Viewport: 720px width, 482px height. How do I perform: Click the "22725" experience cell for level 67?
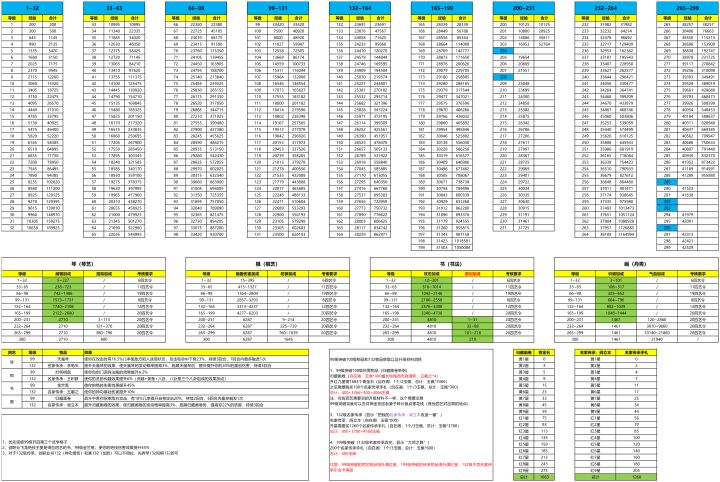(x=196, y=31)
